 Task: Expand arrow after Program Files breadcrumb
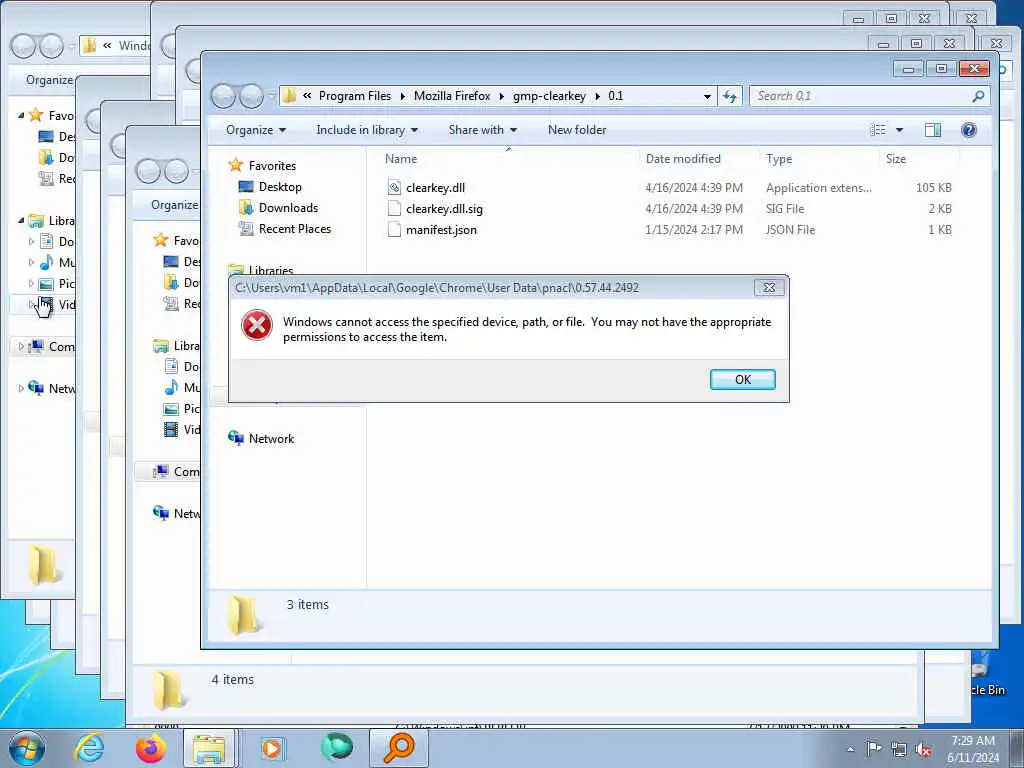[402, 97]
